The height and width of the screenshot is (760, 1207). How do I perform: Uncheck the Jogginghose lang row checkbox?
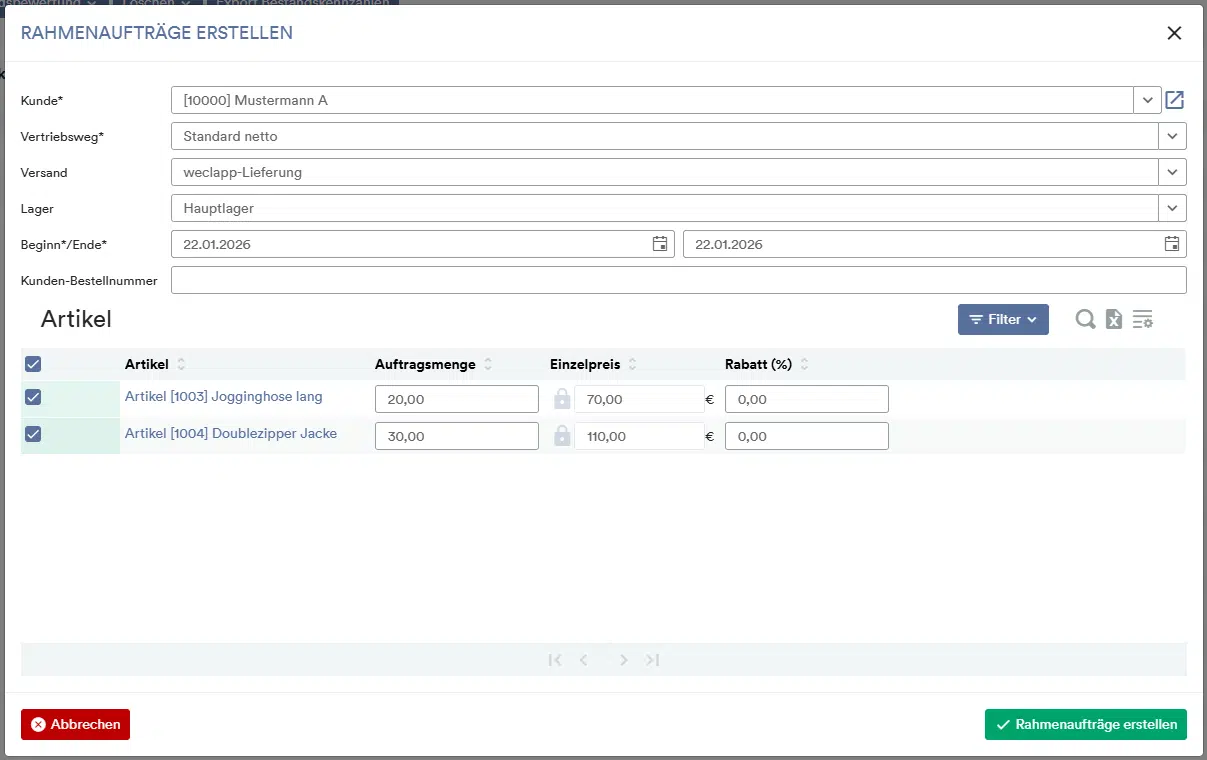click(x=33, y=398)
